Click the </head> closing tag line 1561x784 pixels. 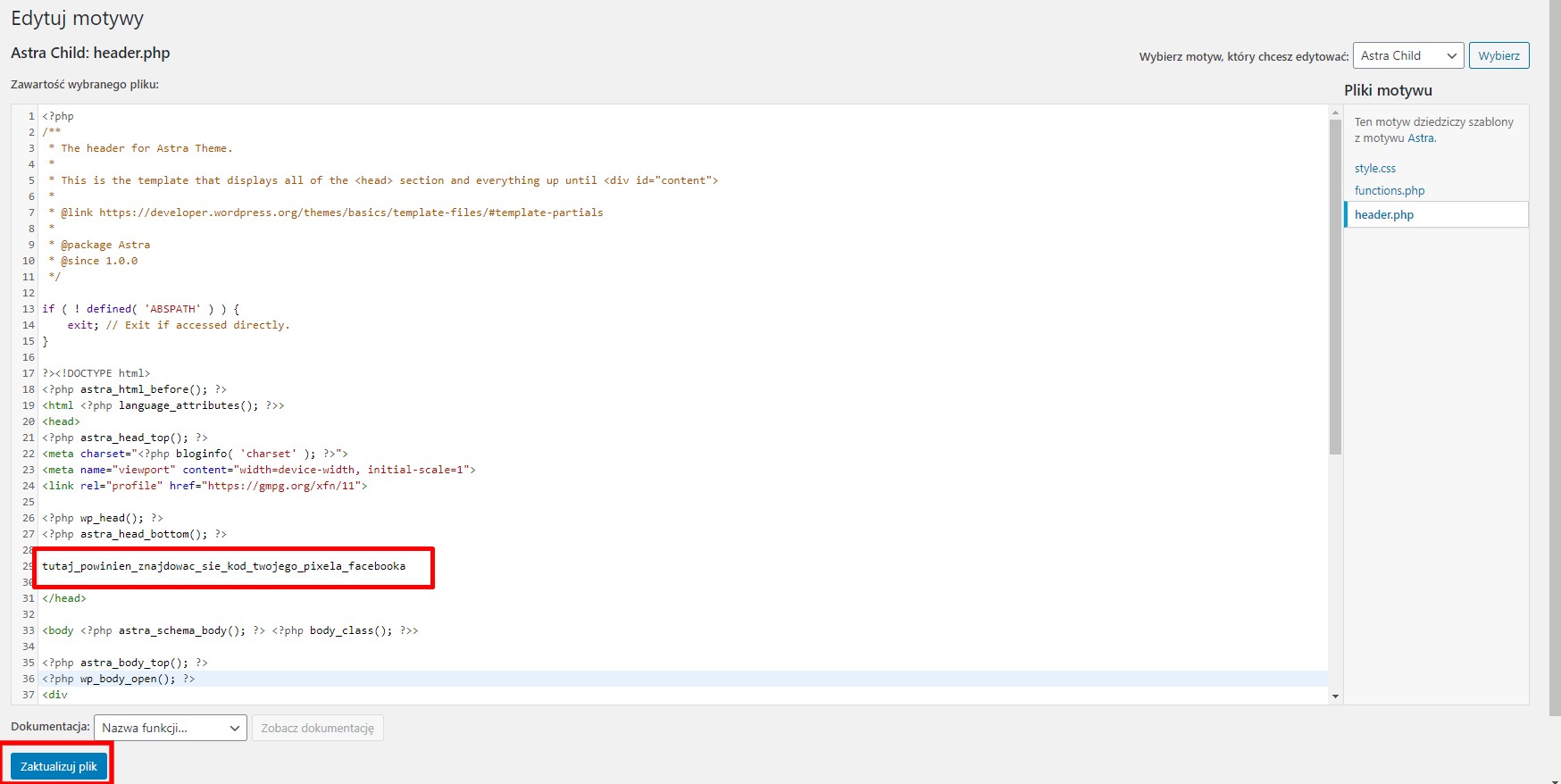[64, 598]
